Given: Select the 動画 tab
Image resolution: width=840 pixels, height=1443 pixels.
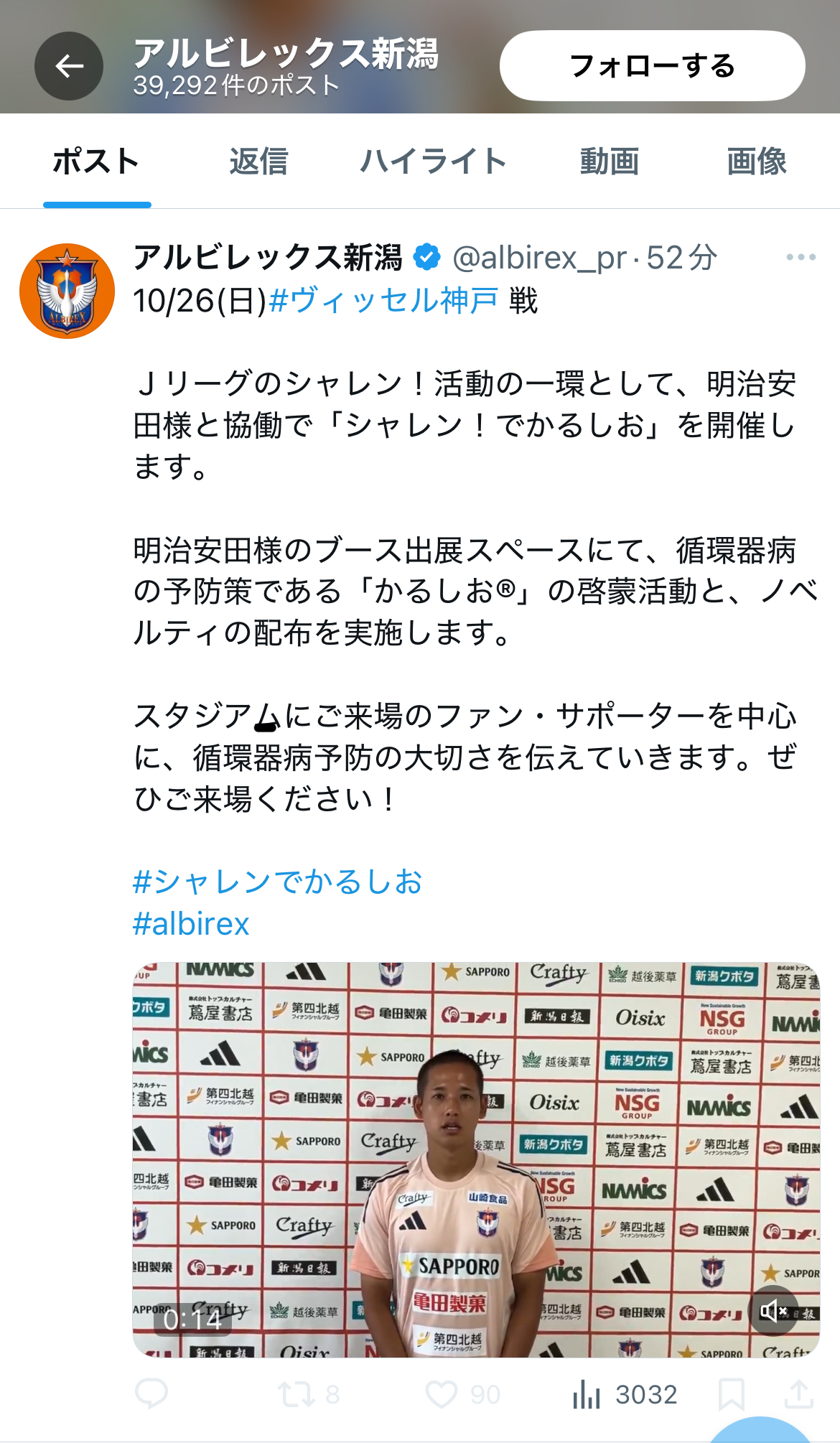Looking at the screenshot, I should pos(610,161).
